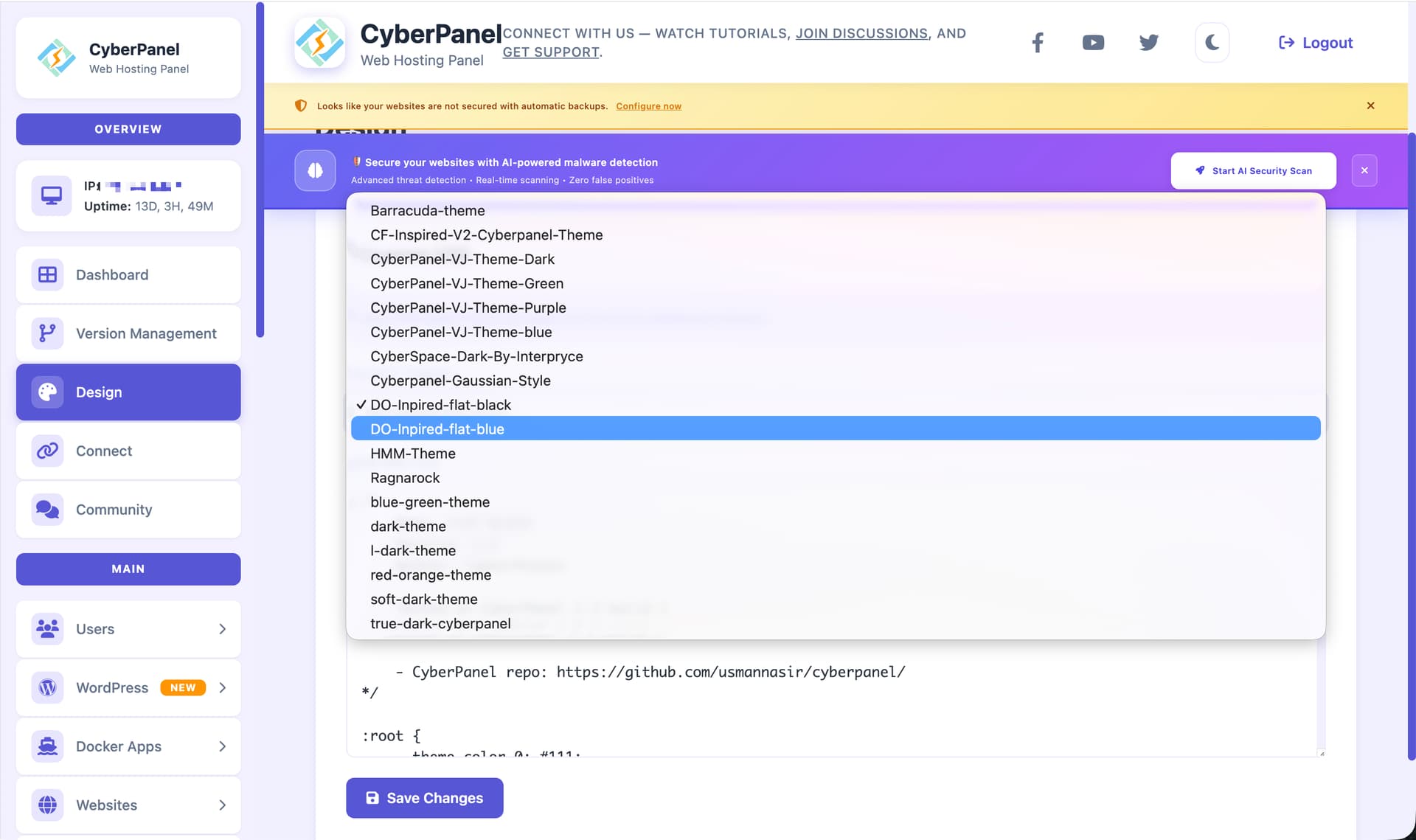Click the Version Management branch icon
The width and height of the screenshot is (1416, 840).
[48, 333]
